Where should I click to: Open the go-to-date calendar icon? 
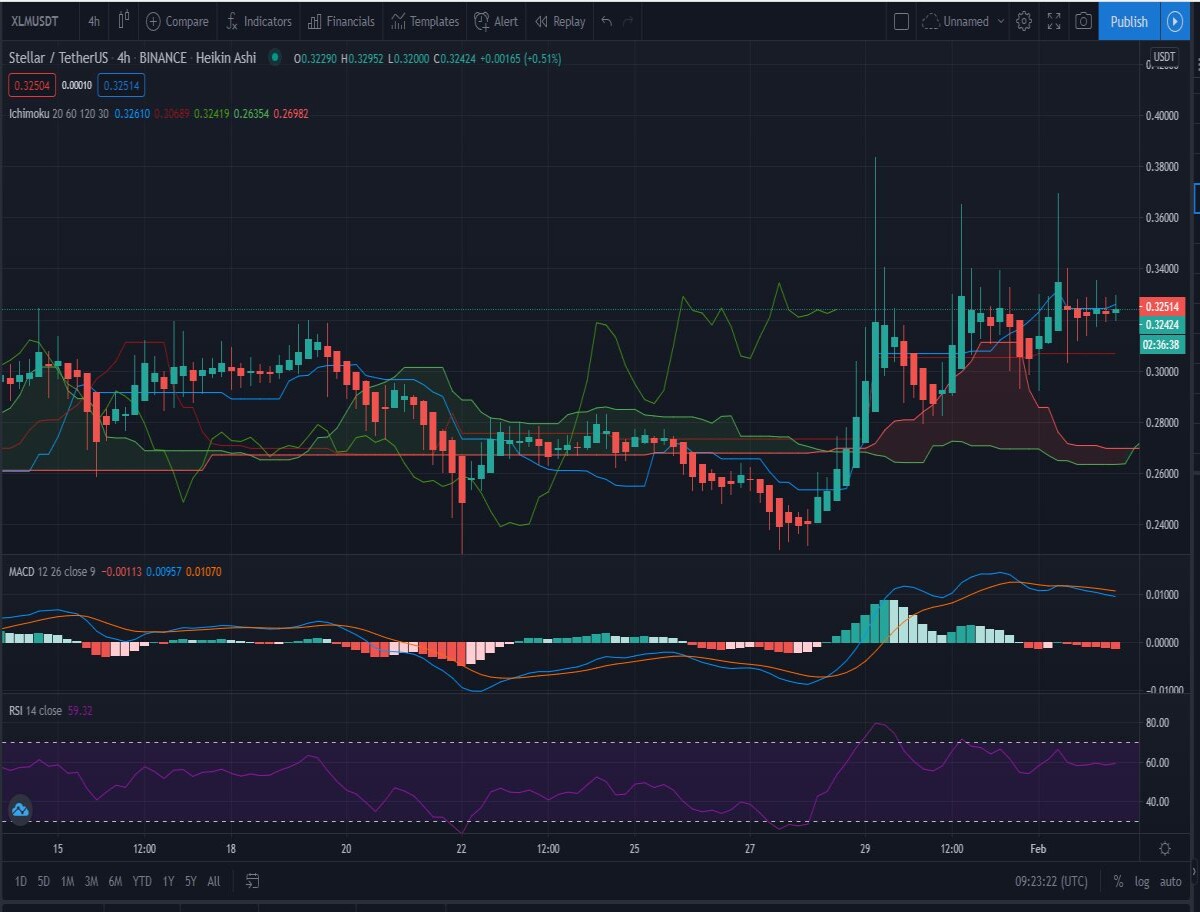[x=253, y=881]
